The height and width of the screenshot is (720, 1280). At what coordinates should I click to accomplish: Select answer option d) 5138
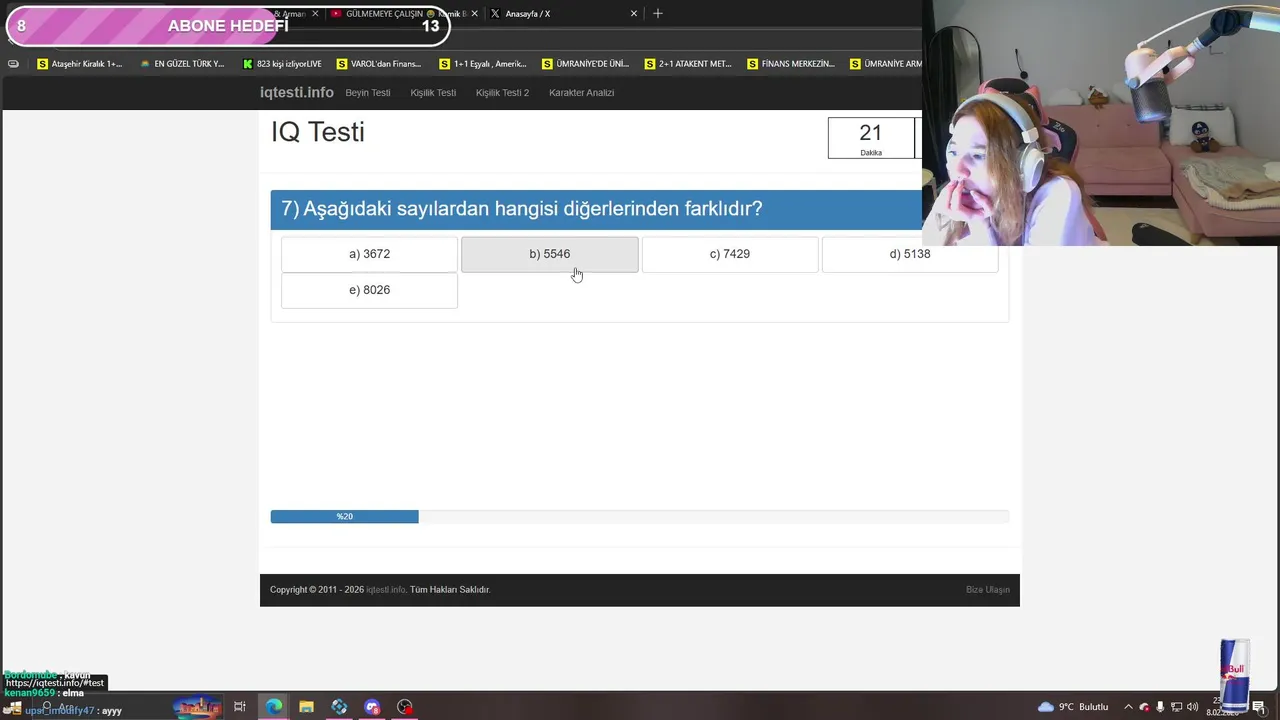[x=909, y=254]
